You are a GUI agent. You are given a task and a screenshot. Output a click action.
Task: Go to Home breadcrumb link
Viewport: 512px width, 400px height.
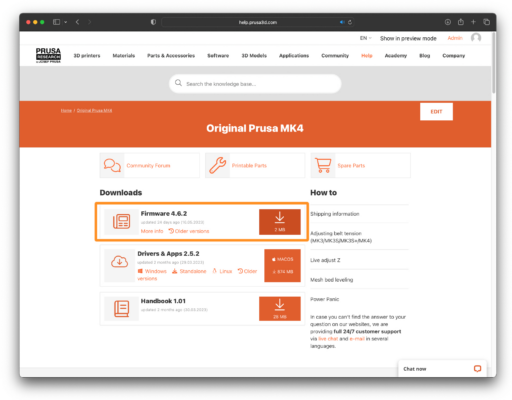[x=66, y=110]
